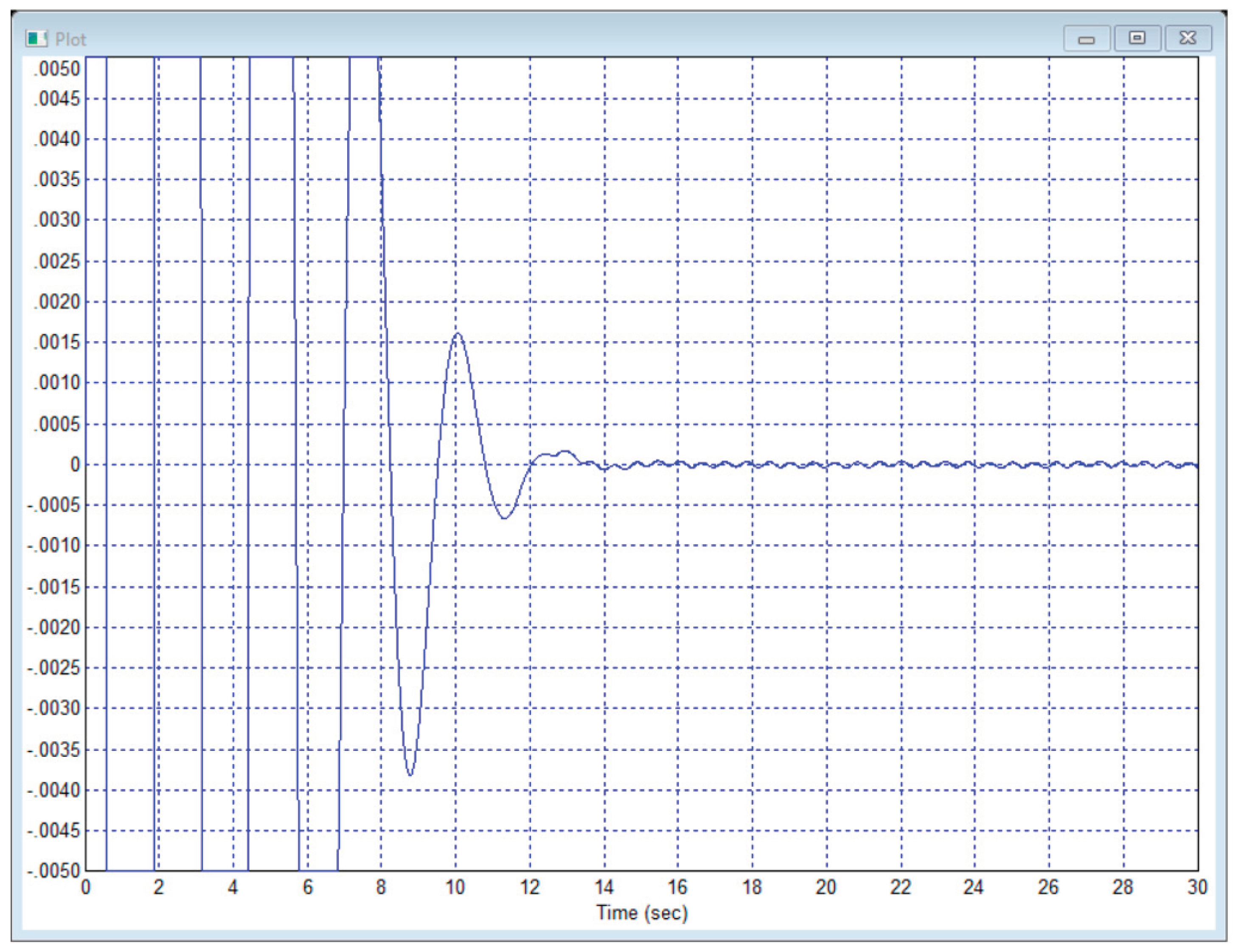Click the '.0025' y-axis label
1233x952 pixels.
(57, 262)
